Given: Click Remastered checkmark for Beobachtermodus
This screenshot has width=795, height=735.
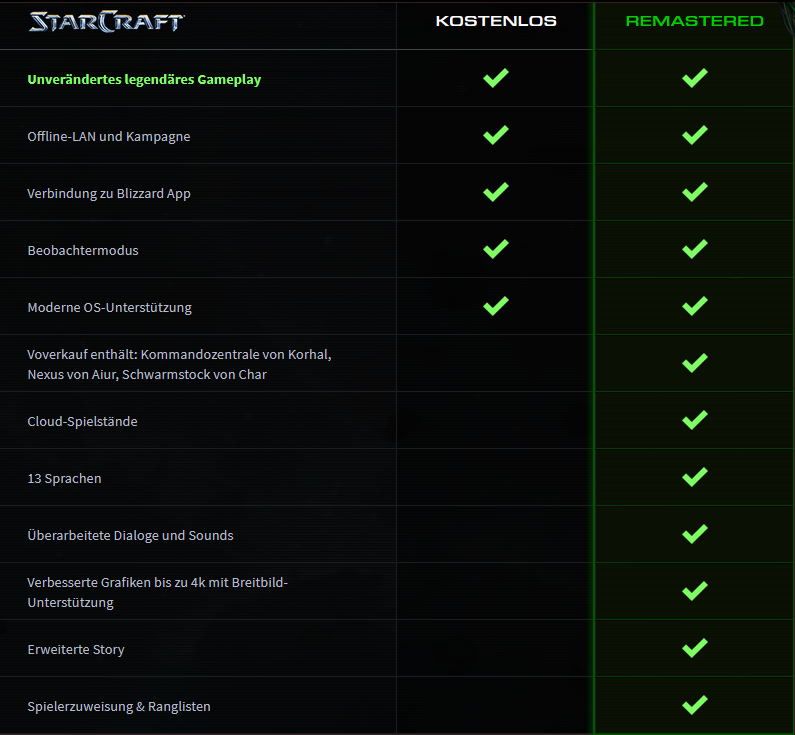Looking at the screenshot, I should tap(695, 249).
